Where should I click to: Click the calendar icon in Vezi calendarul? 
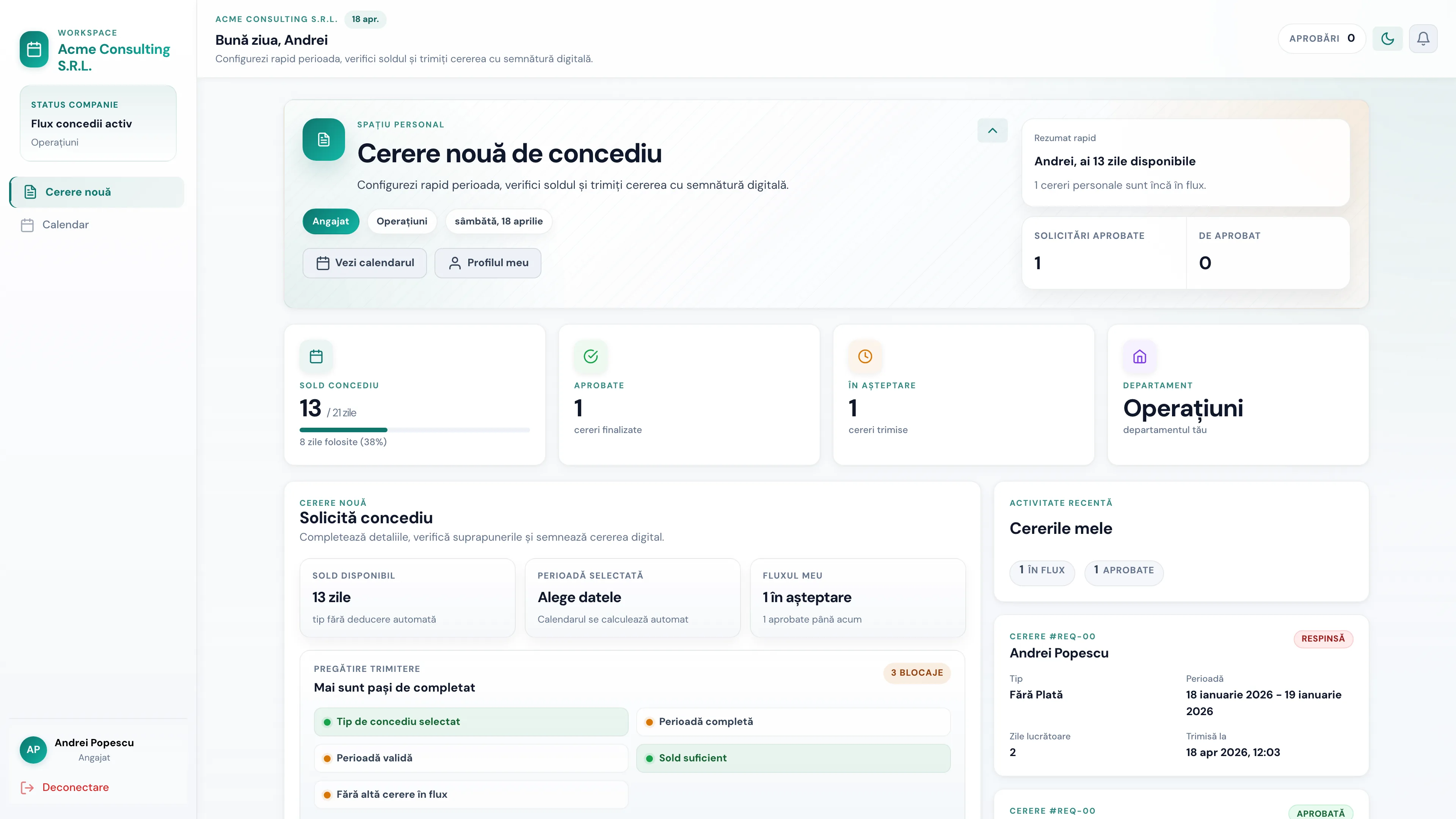point(323,263)
